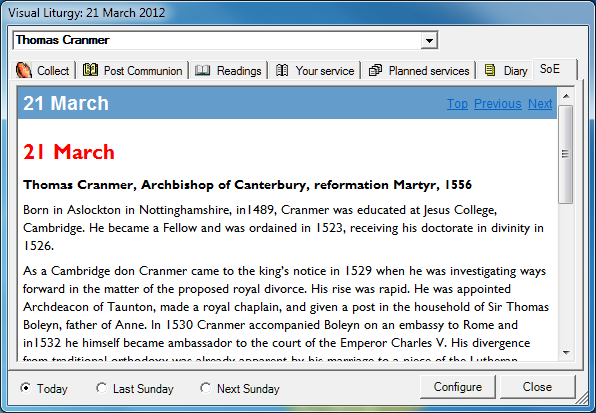Select the Today radio button
The height and width of the screenshot is (413, 596).
tap(25, 388)
